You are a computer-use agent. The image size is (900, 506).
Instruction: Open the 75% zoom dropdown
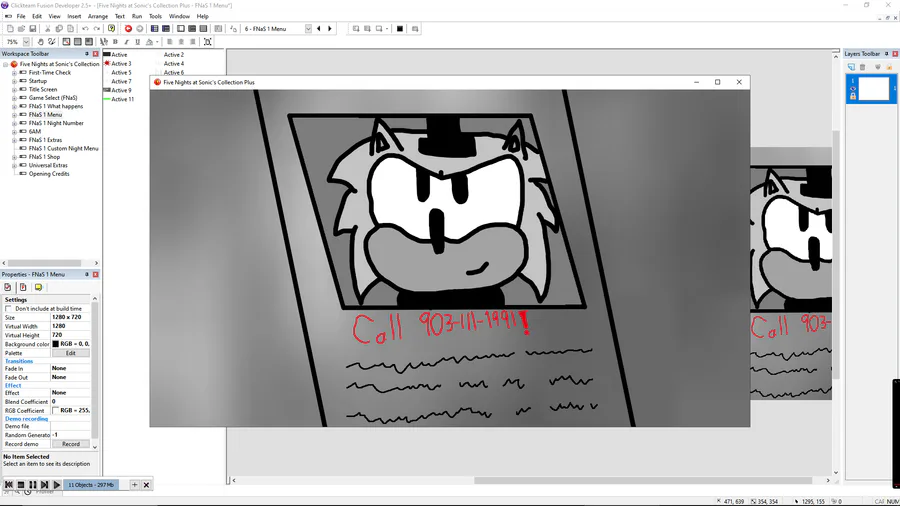tap(26, 42)
